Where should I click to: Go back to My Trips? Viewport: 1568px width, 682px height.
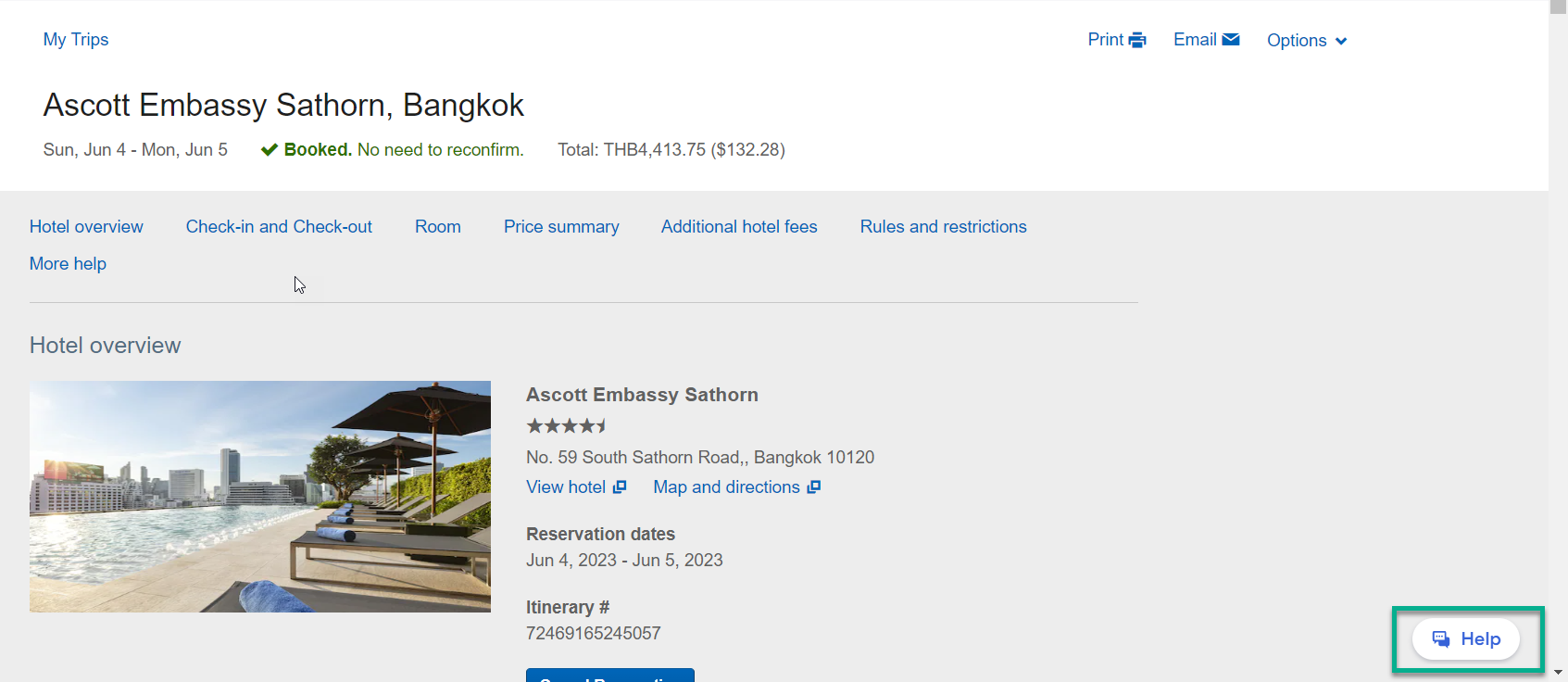point(76,40)
